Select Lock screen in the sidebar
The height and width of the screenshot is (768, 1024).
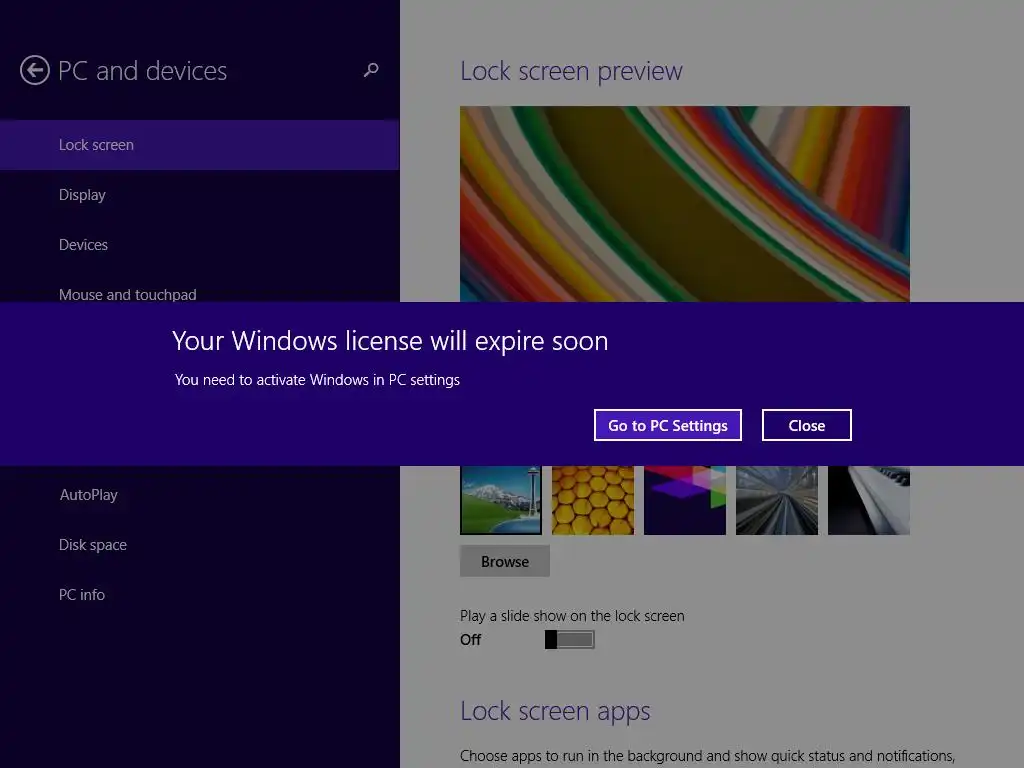coord(200,145)
